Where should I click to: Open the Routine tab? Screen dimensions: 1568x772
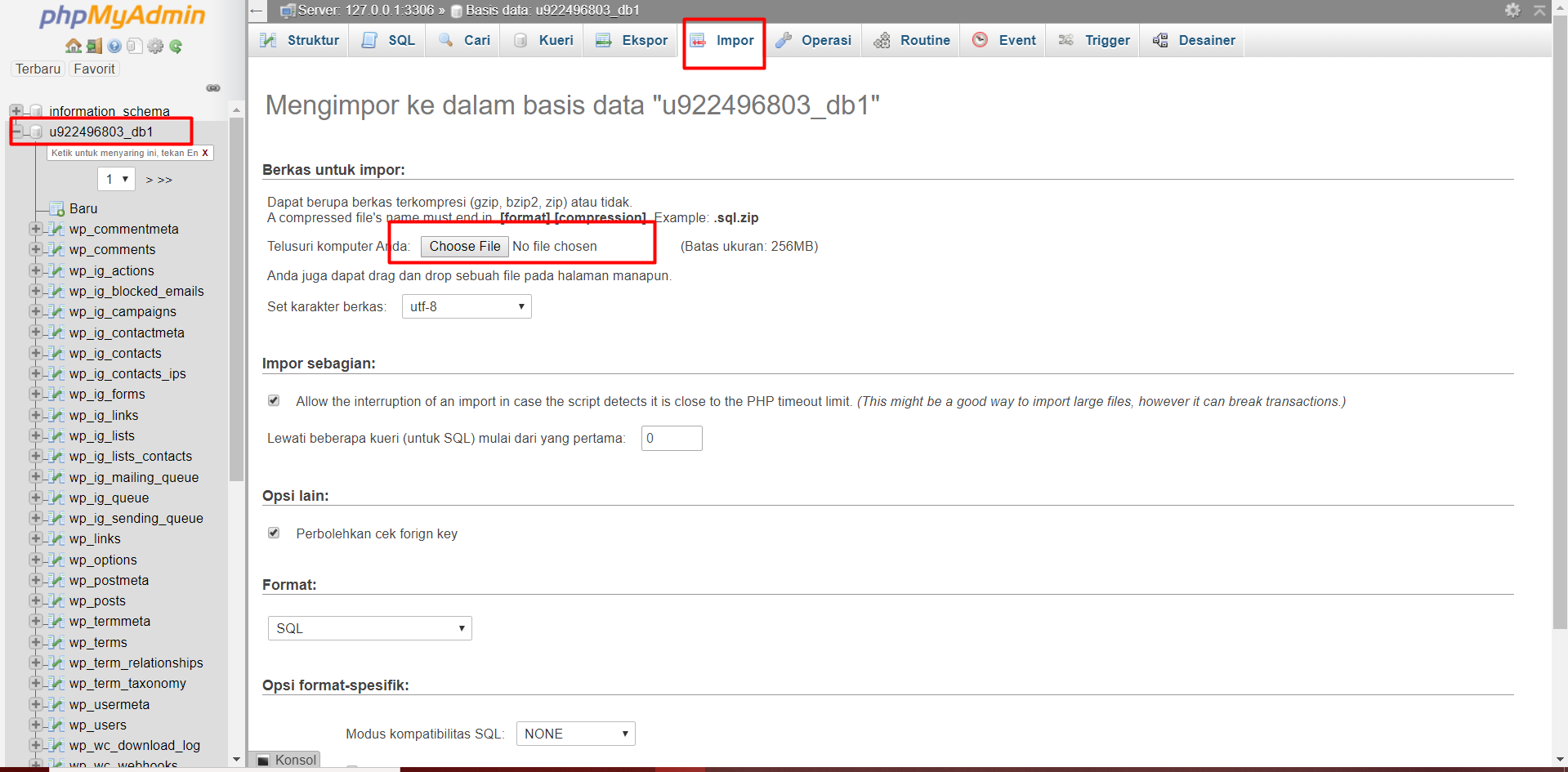911,40
